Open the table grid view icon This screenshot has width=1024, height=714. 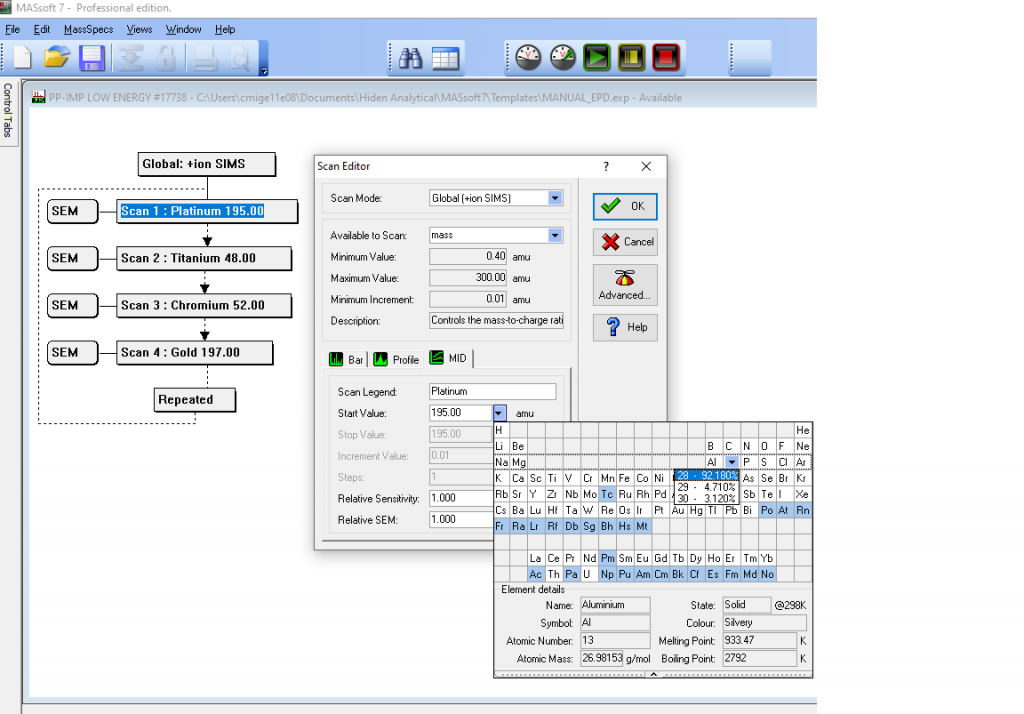445,58
